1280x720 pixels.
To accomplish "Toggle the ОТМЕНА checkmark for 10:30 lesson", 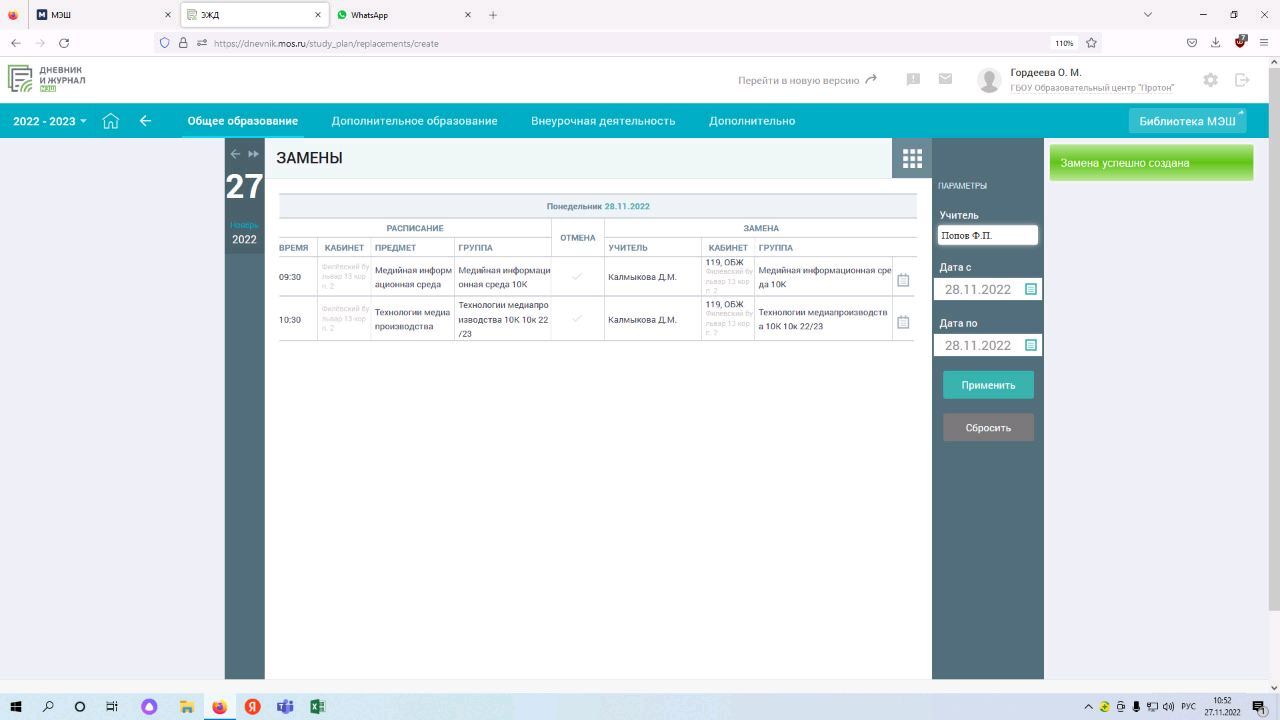I will pyautogui.click(x=577, y=319).
